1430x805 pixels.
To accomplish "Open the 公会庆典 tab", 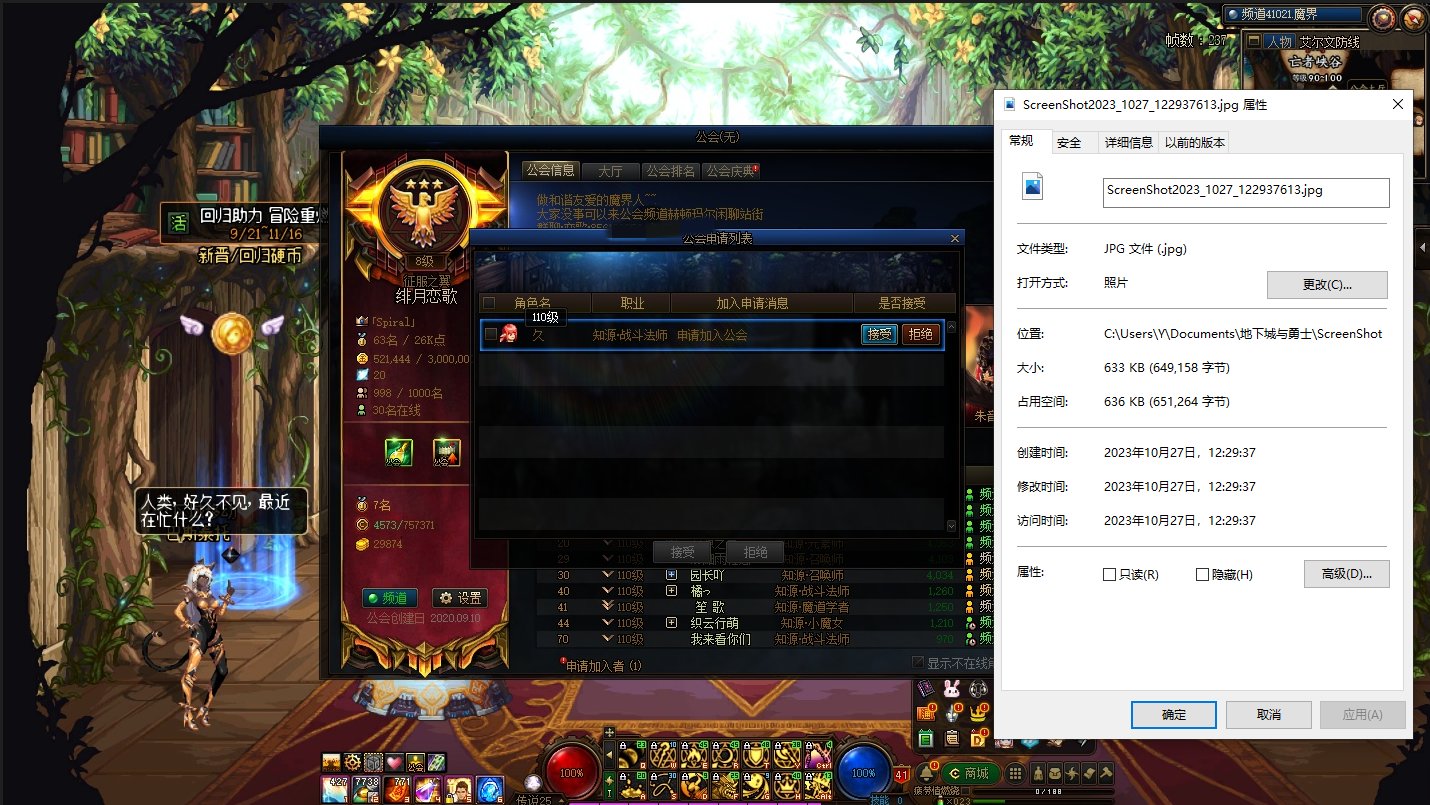I will click(731, 171).
